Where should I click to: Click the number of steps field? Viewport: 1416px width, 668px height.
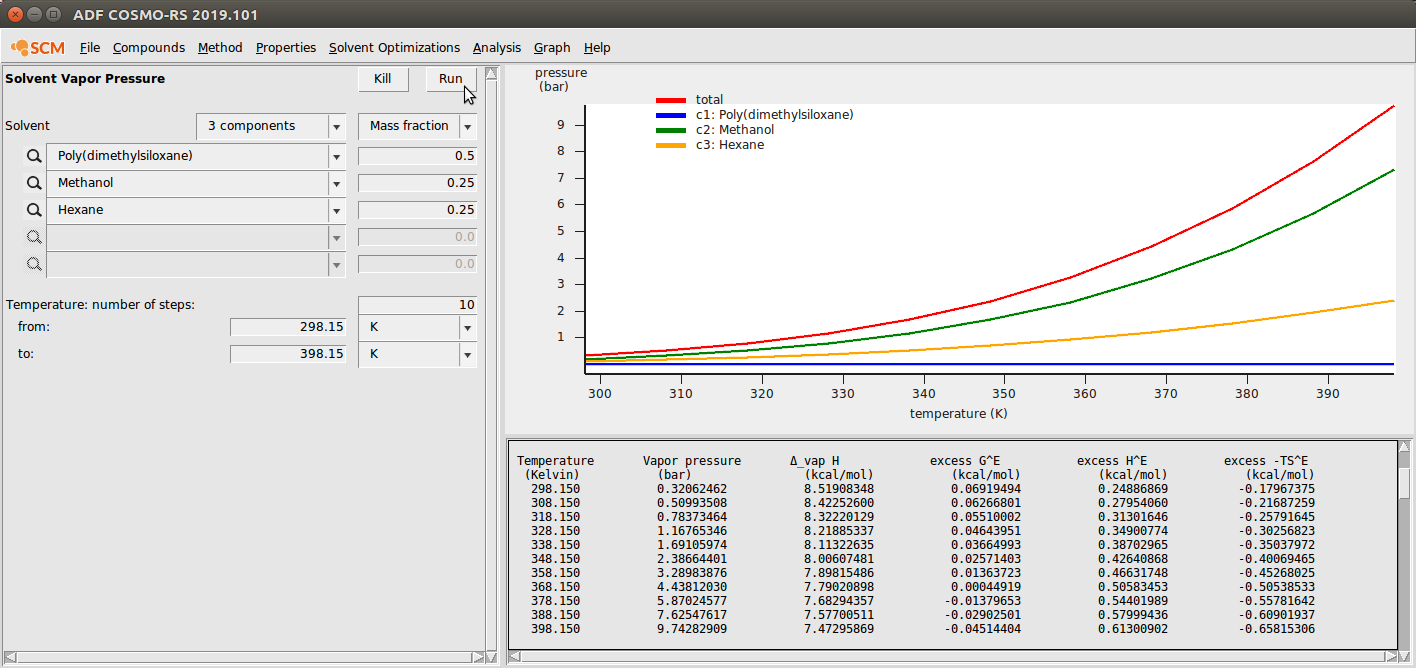417,305
